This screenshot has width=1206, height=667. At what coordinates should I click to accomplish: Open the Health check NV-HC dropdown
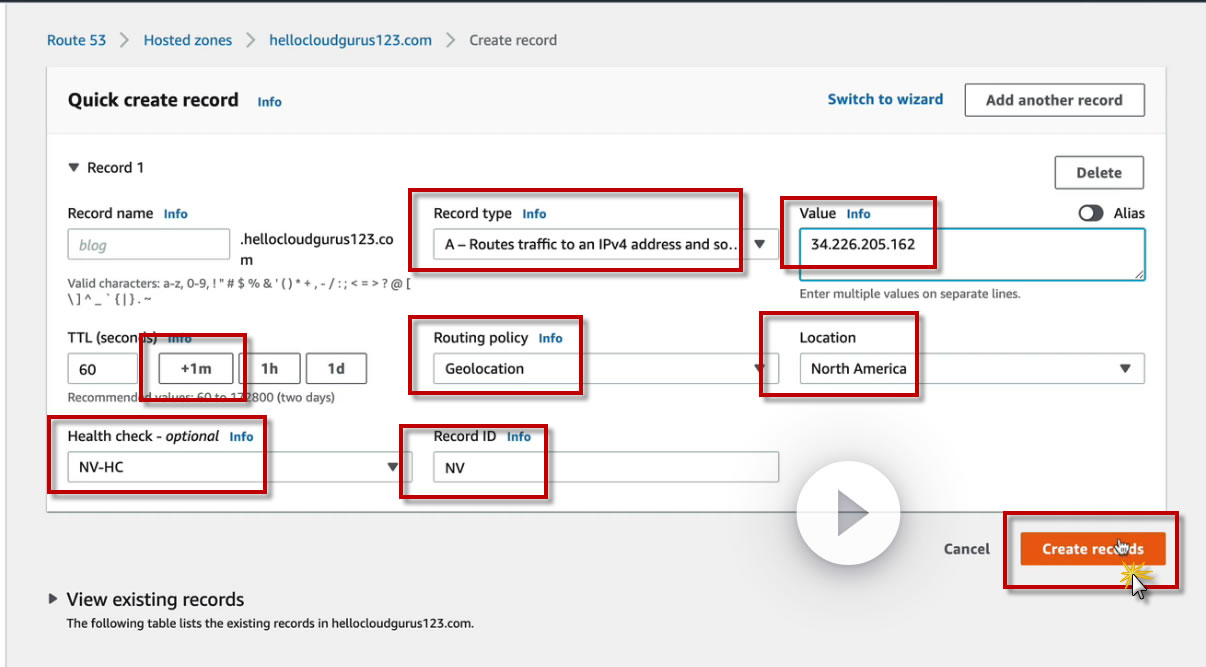(239, 467)
